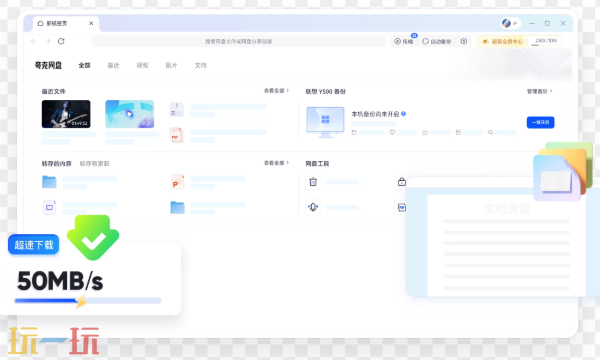Open the document tool icon below the lock
Image resolution: width=600 pixels, height=360 pixels.
[x=401, y=207]
